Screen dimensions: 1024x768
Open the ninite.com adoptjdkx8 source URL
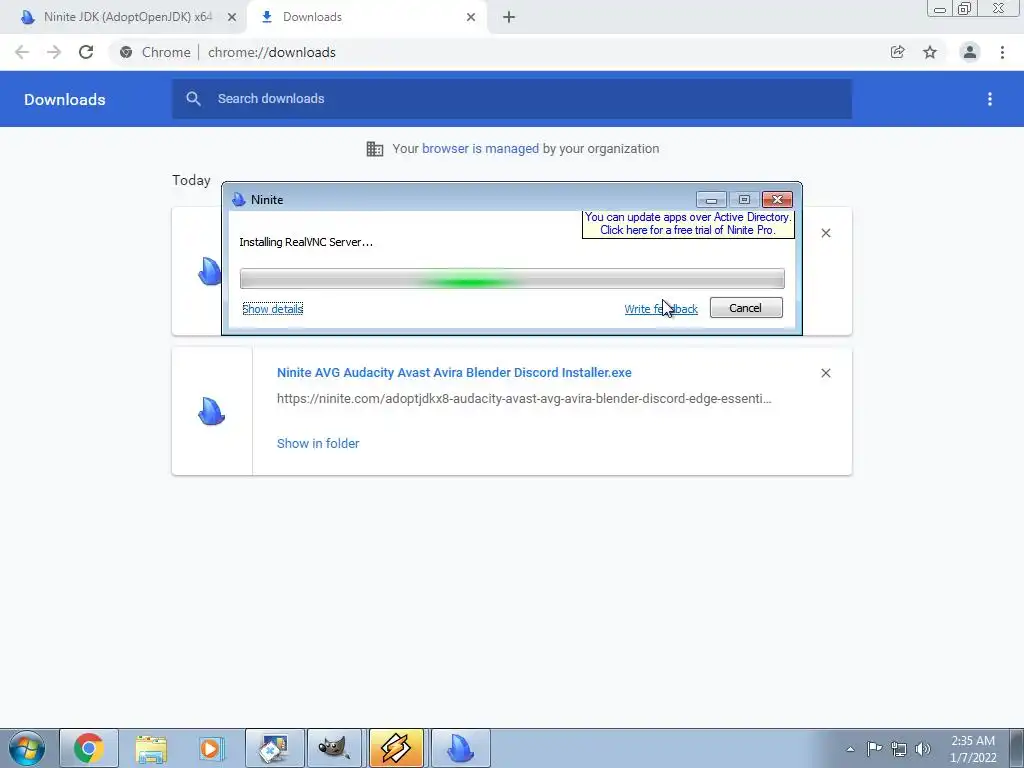coord(524,398)
